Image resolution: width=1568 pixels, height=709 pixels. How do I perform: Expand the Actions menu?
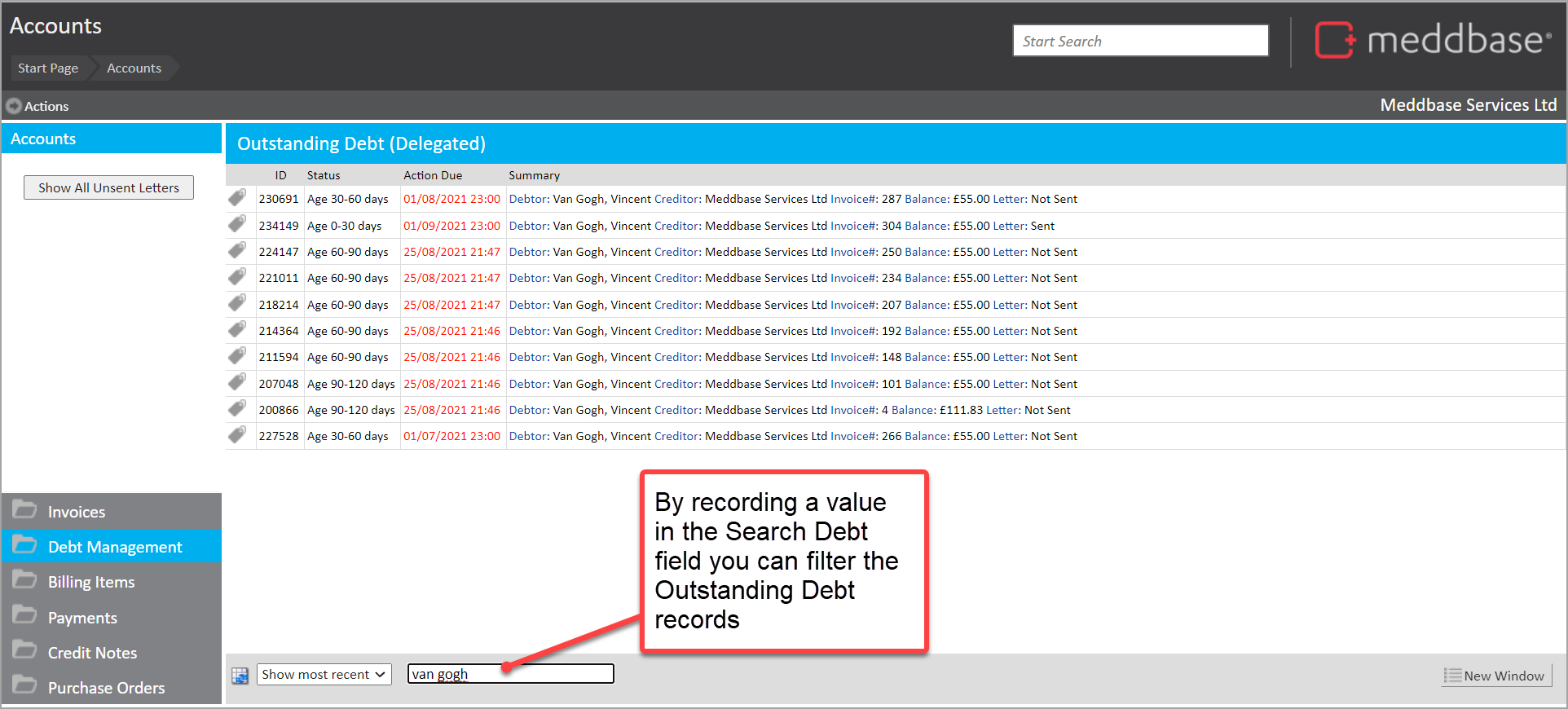(37, 106)
